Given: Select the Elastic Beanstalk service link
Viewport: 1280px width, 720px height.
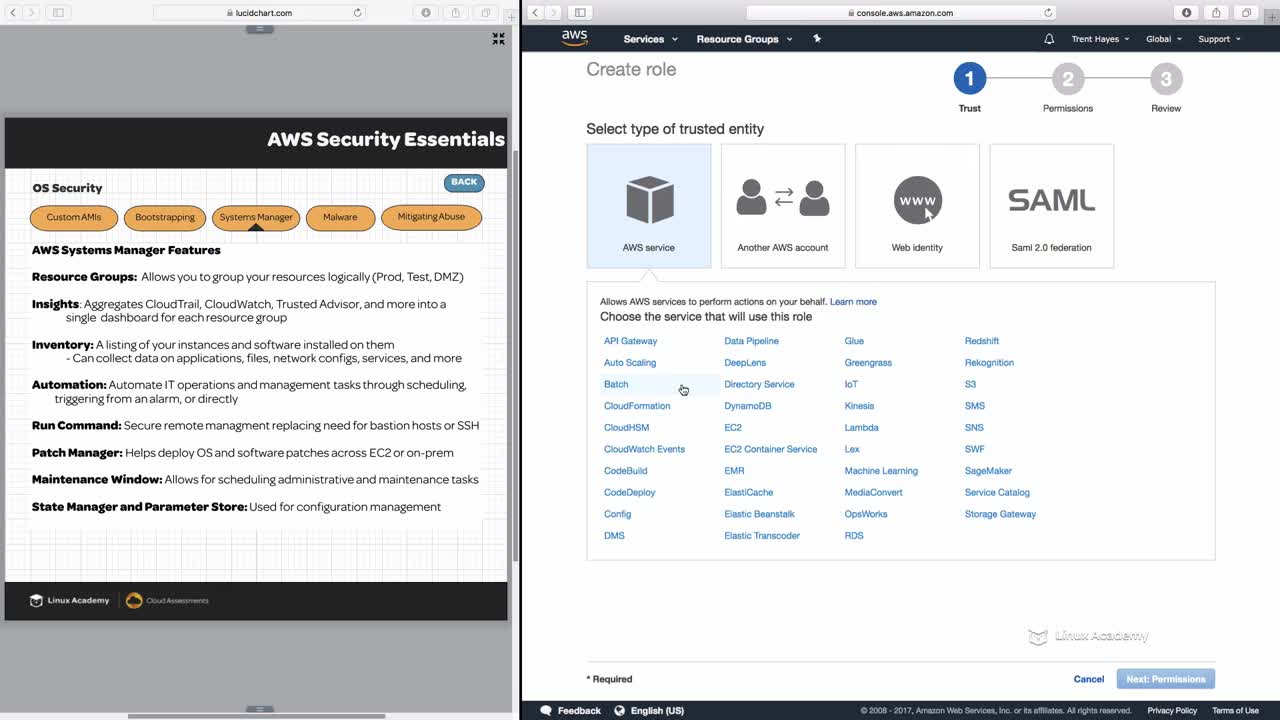Looking at the screenshot, I should 759,514.
